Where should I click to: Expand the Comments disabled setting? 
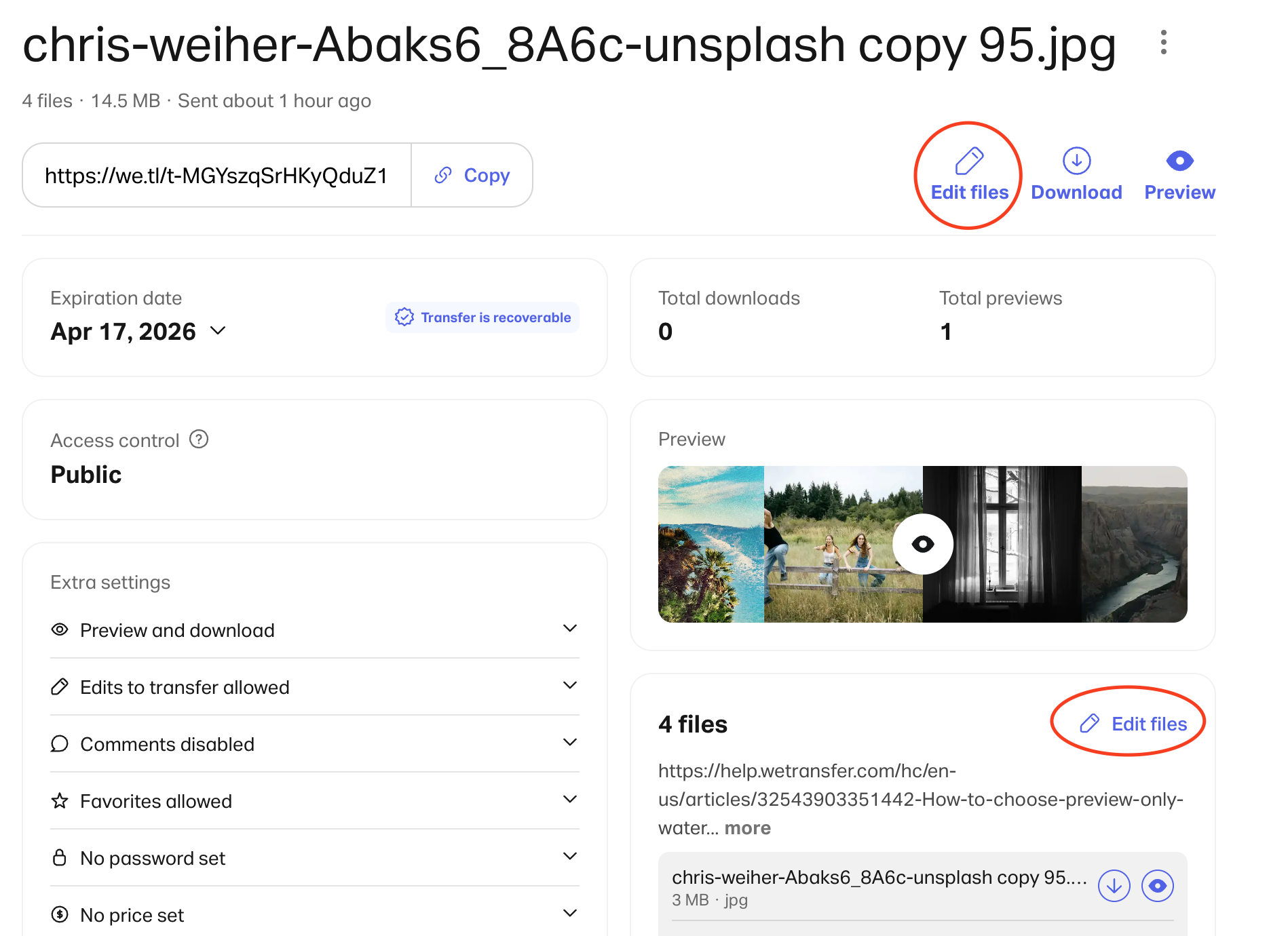(570, 743)
